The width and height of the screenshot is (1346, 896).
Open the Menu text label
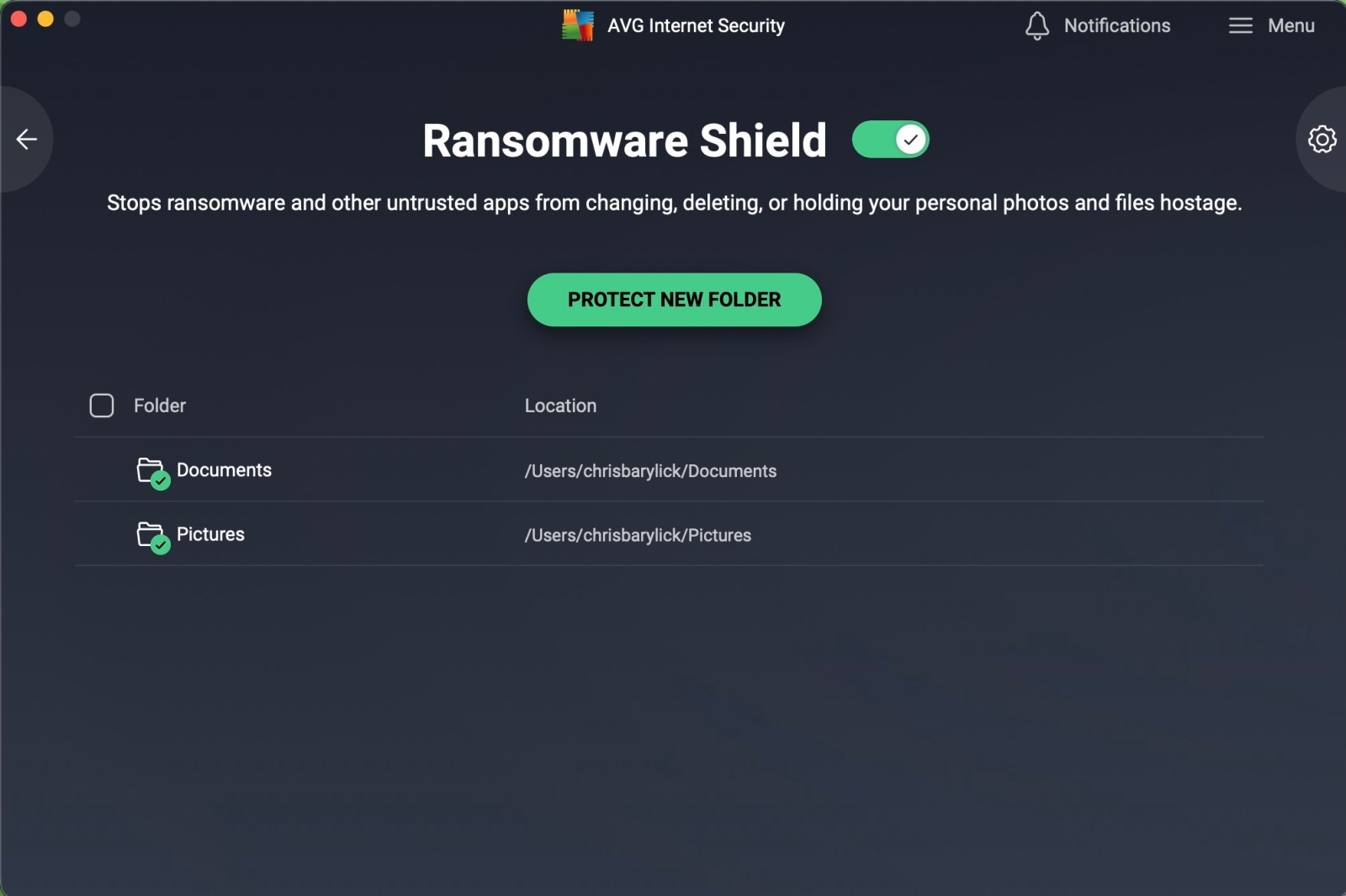[x=1290, y=26]
